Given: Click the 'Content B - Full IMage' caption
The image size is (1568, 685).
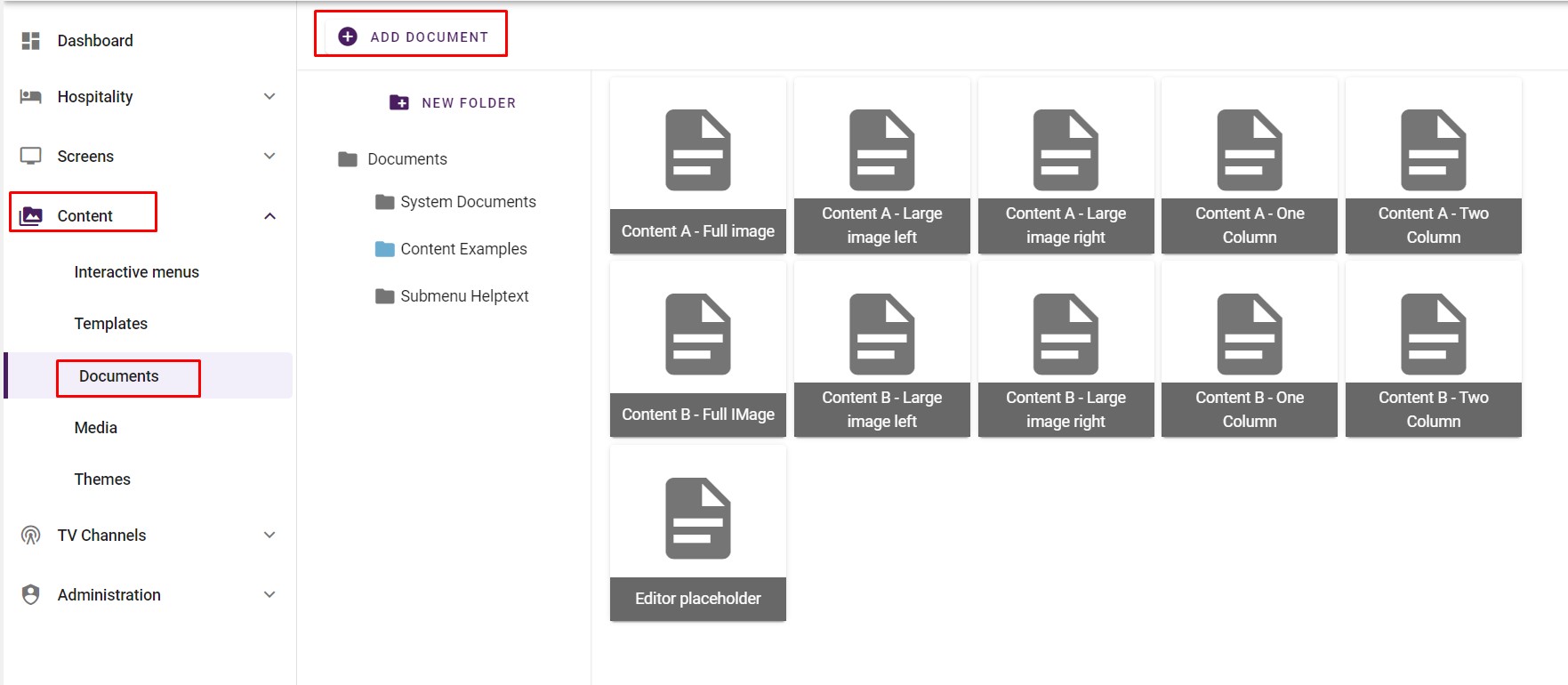Looking at the screenshot, I should [x=698, y=415].
